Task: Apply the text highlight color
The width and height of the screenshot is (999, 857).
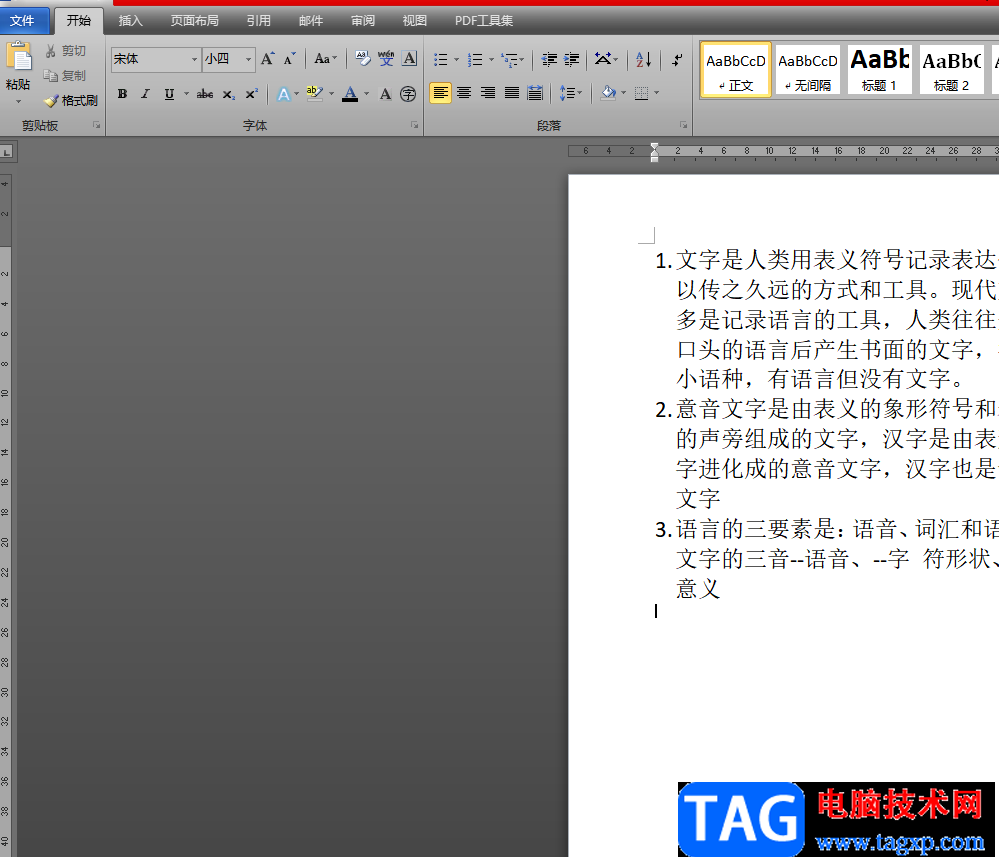Action: [313, 94]
